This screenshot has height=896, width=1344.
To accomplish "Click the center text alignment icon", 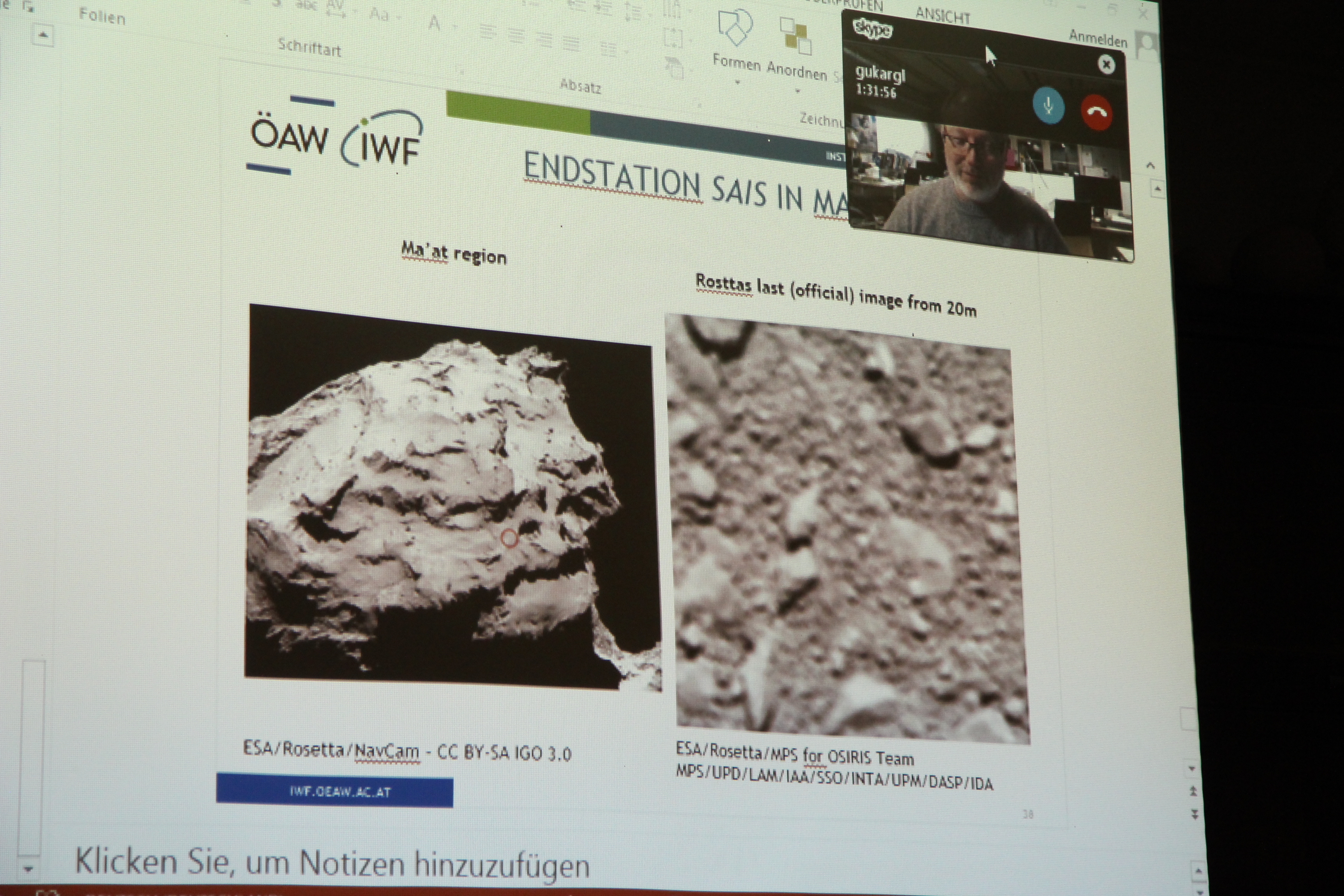I will [x=516, y=36].
